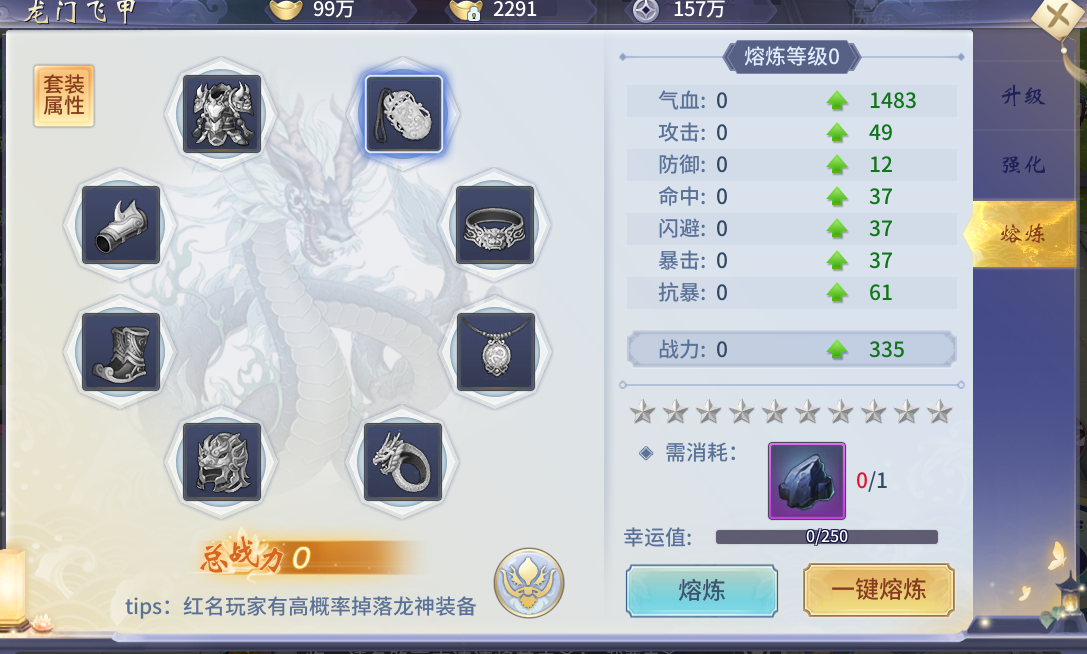Image resolution: width=1087 pixels, height=654 pixels.
Task: Select the jade pendant equipment slot
Action: [x=403, y=114]
